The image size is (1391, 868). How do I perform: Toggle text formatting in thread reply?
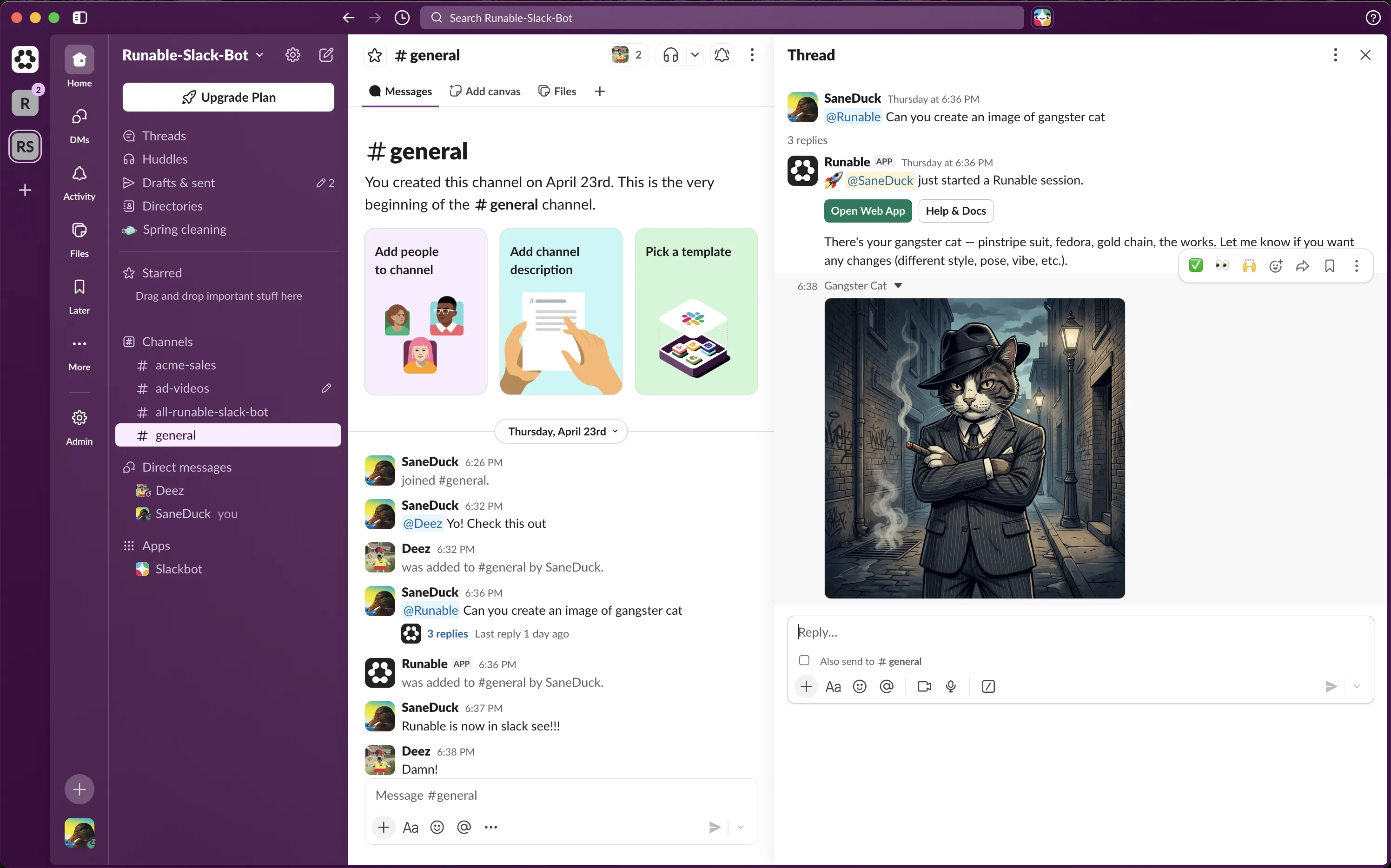[833, 687]
